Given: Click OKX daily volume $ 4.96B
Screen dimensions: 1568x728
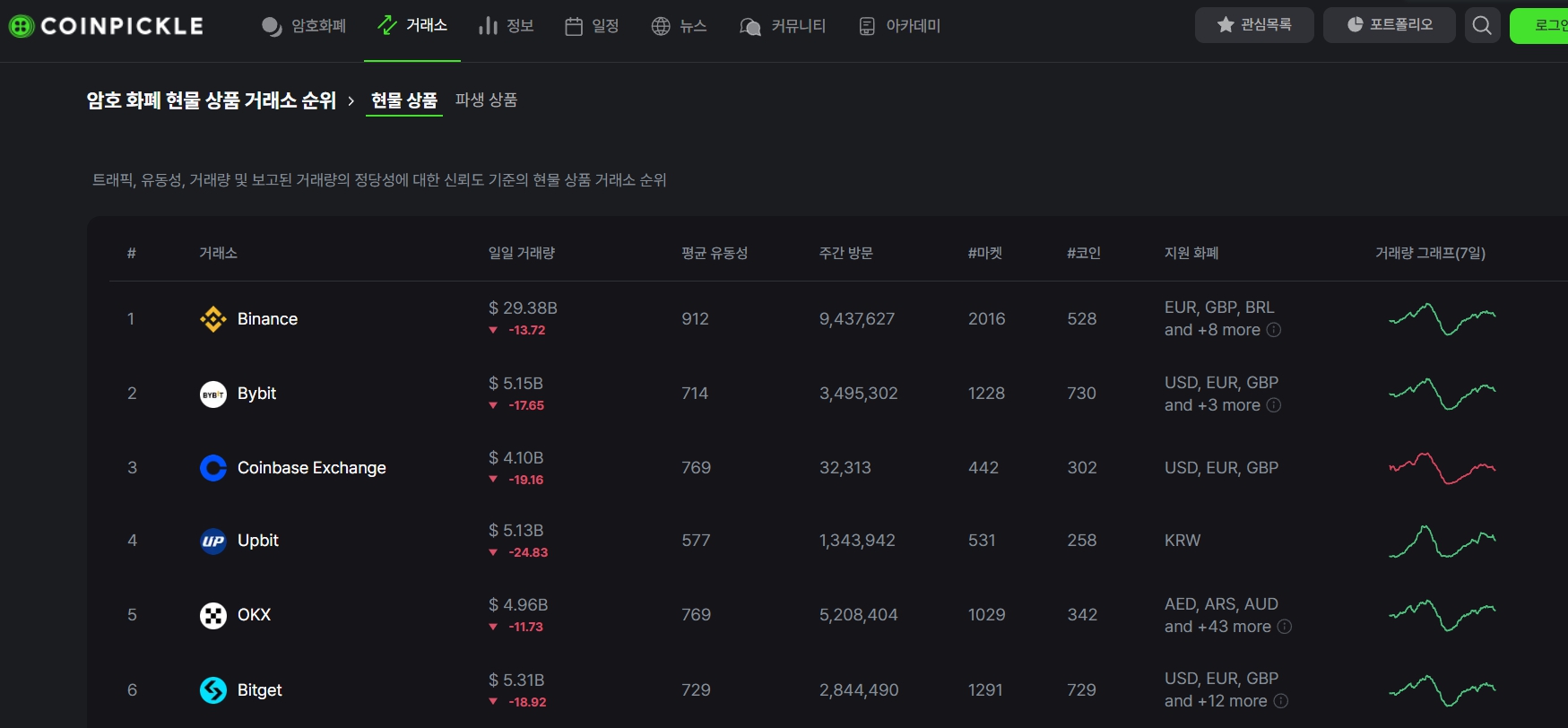Looking at the screenshot, I should coord(517,605).
